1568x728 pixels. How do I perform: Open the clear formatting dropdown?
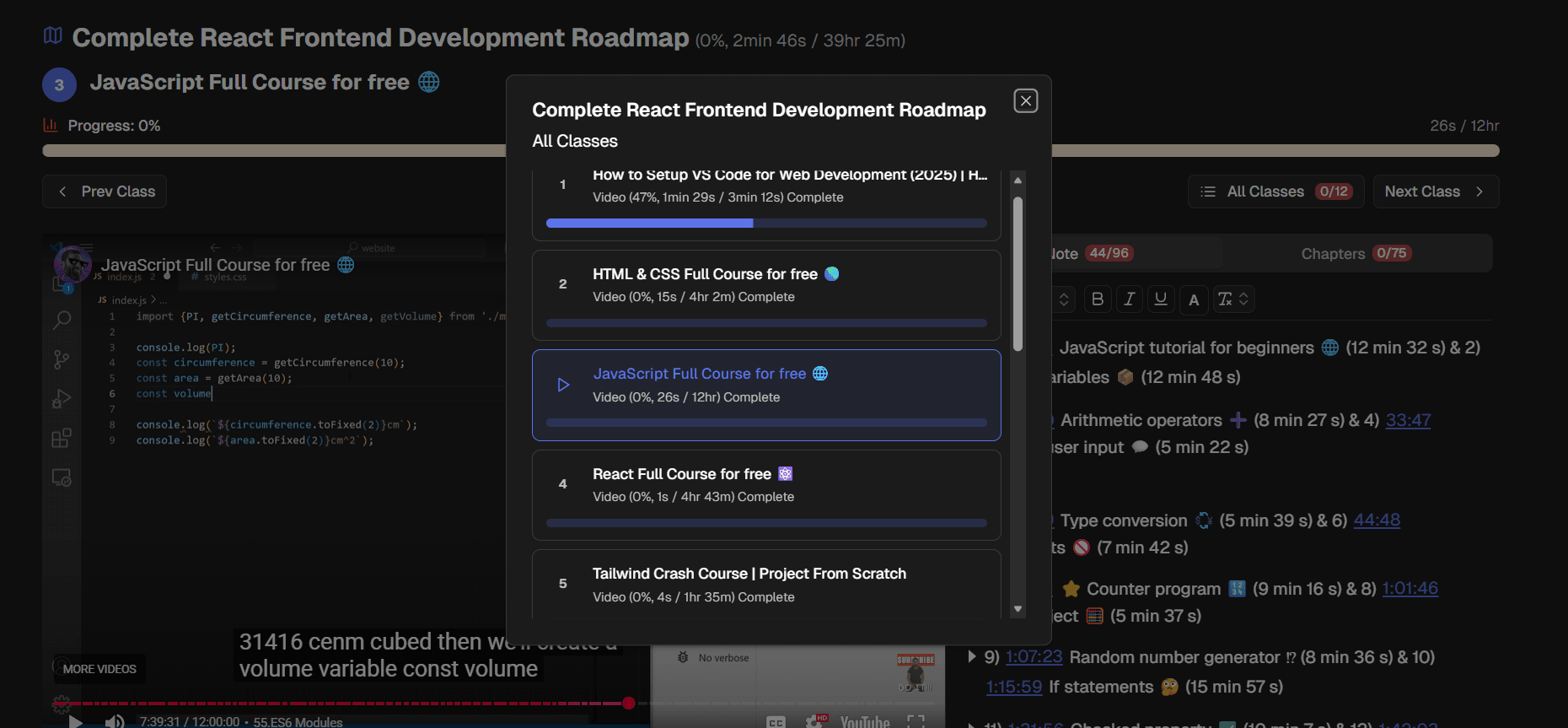point(1233,299)
